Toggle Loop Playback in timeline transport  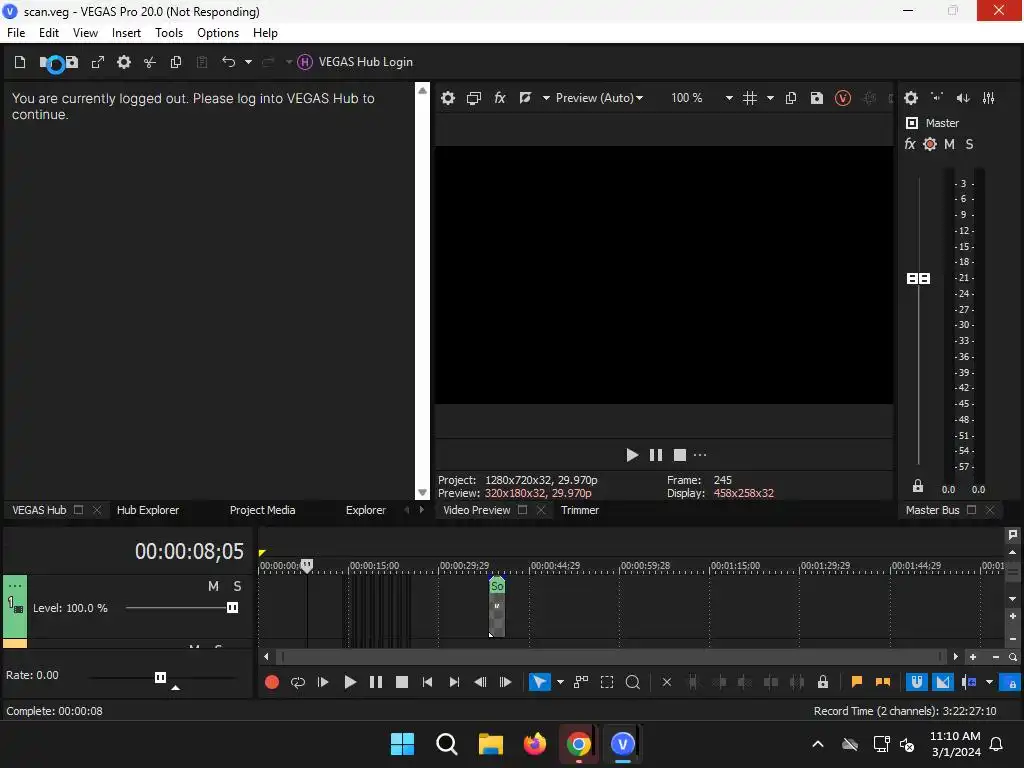[298, 682]
